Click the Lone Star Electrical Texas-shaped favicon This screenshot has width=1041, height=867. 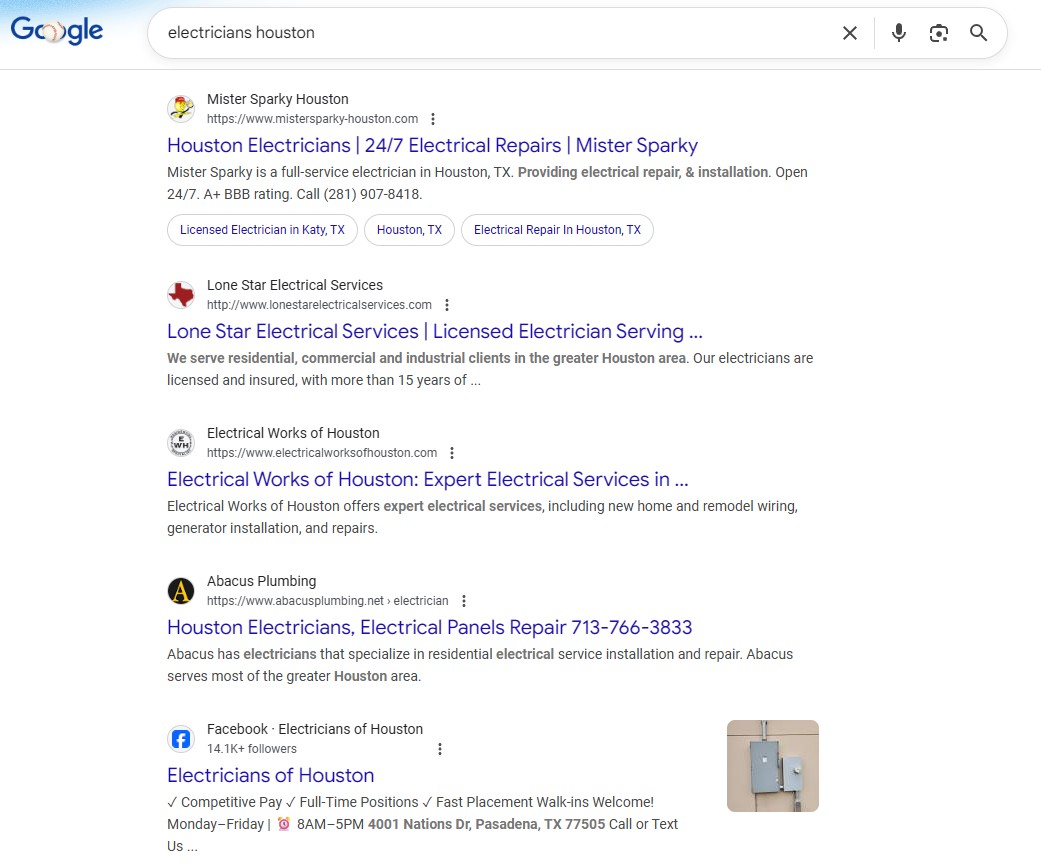tap(181, 295)
